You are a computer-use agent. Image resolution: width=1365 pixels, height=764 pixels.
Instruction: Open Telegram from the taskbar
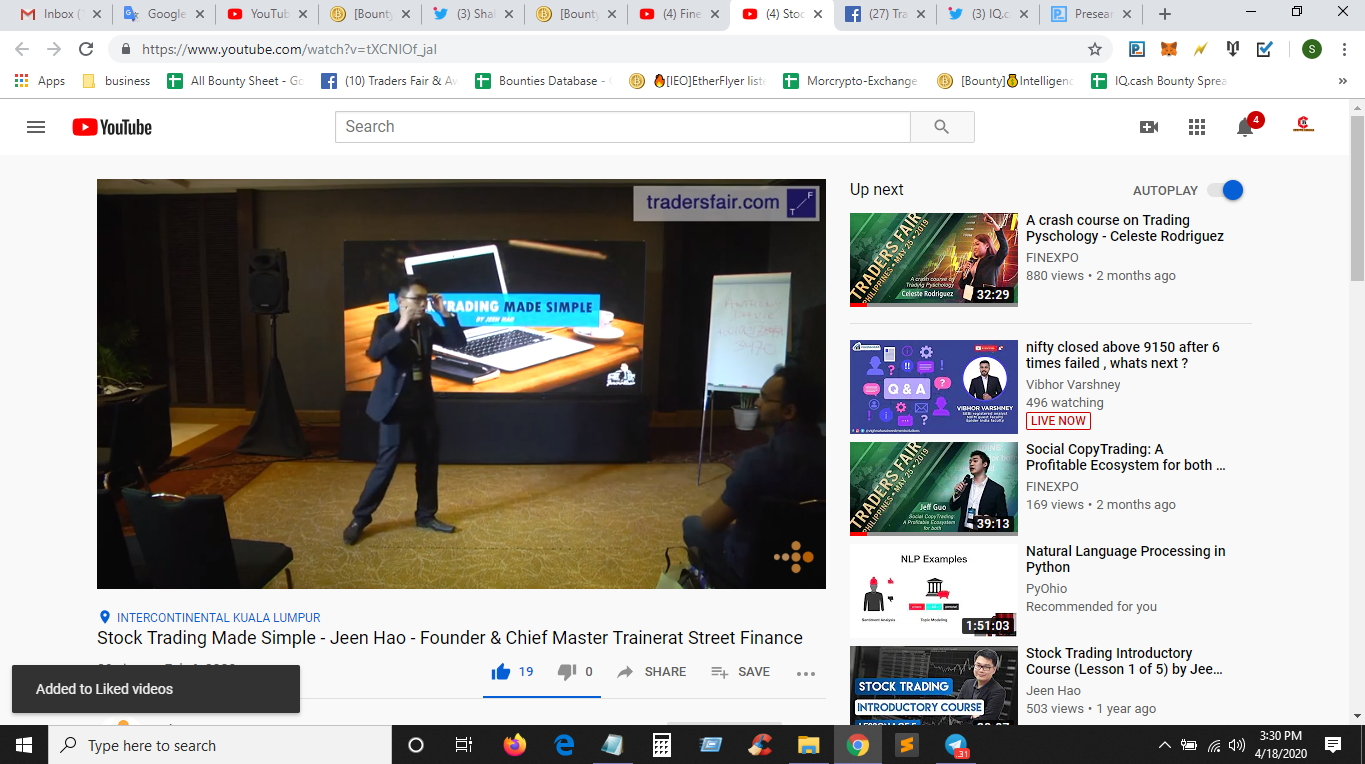coord(956,745)
